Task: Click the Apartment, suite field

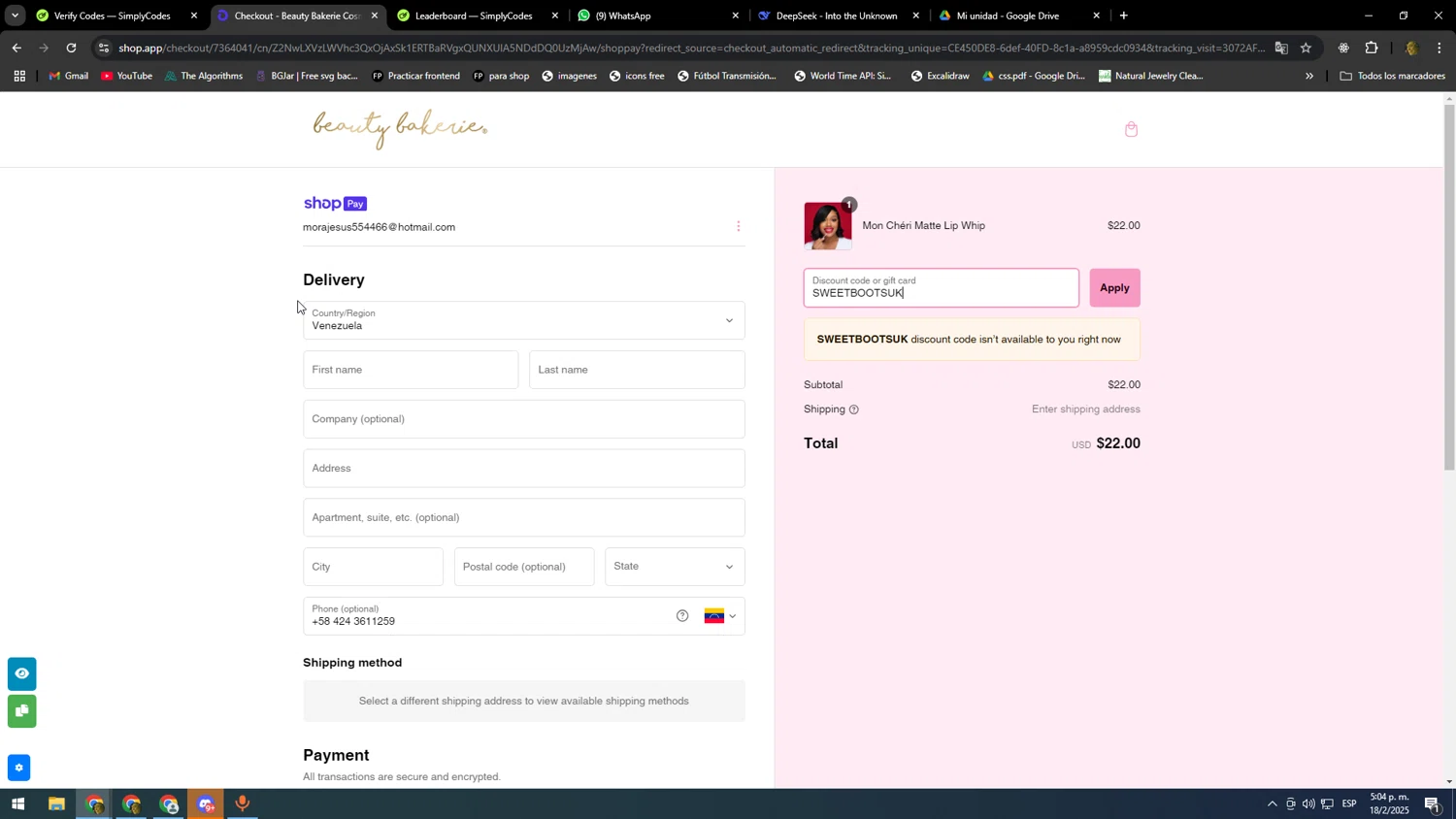Action: [524, 517]
